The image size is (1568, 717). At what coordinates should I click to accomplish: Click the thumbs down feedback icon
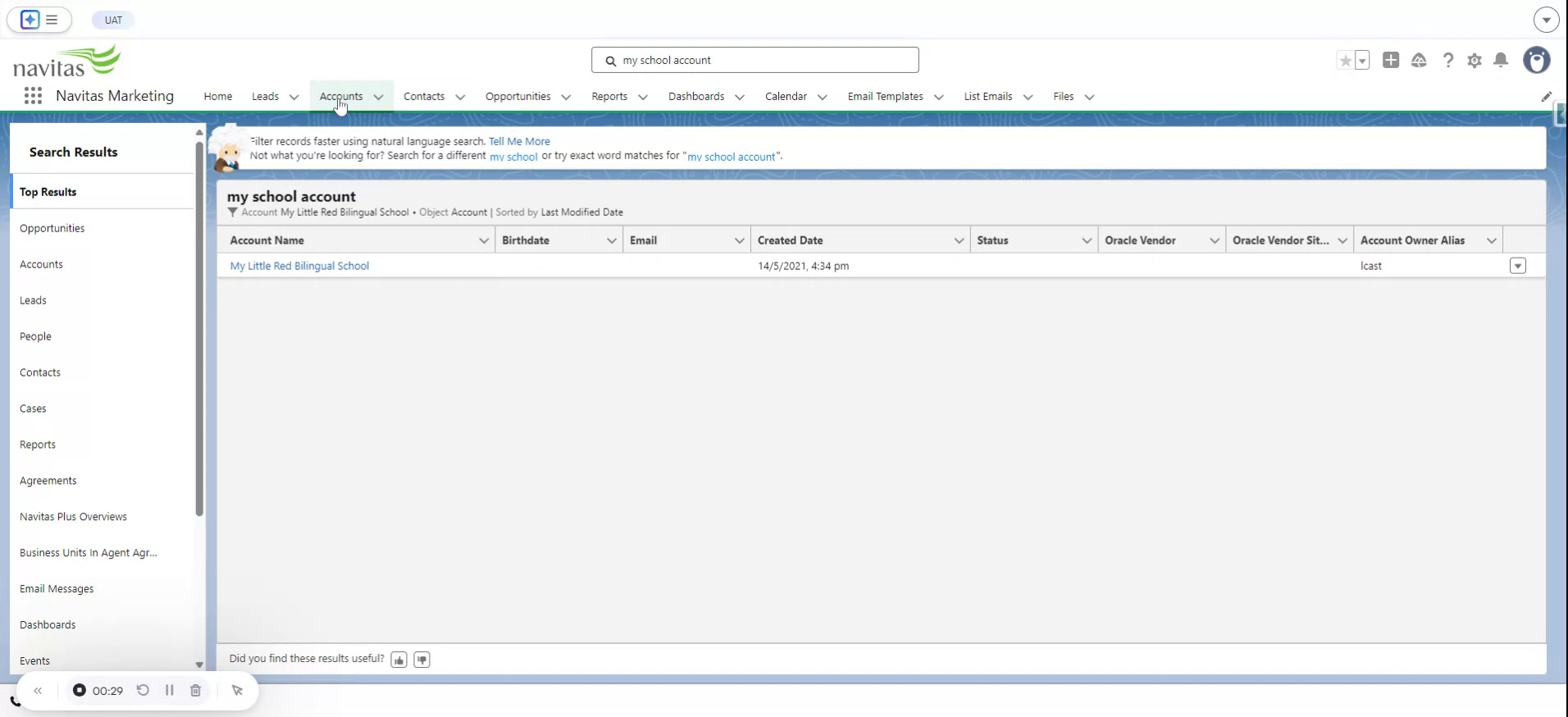coord(422,660)
